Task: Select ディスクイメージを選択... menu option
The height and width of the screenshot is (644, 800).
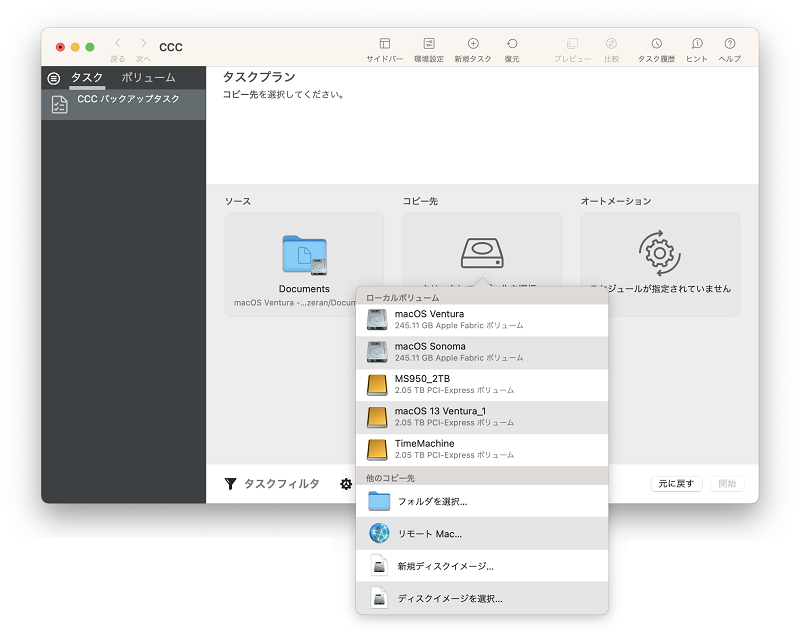Action: [x=482, y=598]
